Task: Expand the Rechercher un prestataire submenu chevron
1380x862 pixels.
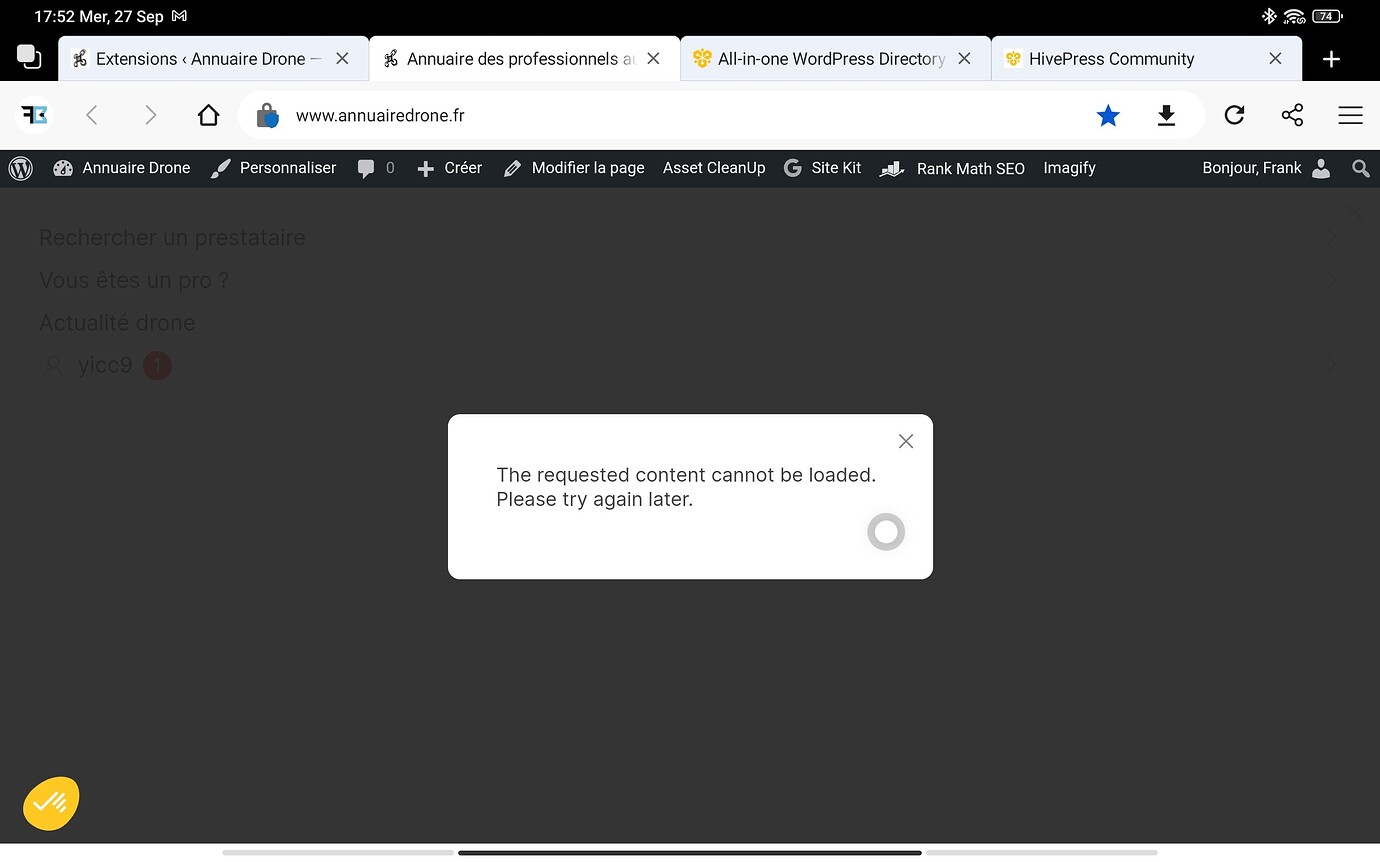Action: tap(1331, 238)
